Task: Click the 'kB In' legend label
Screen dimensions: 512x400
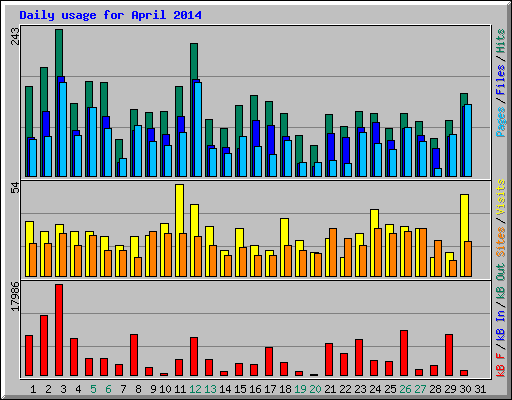Action: tap(500, 325)
